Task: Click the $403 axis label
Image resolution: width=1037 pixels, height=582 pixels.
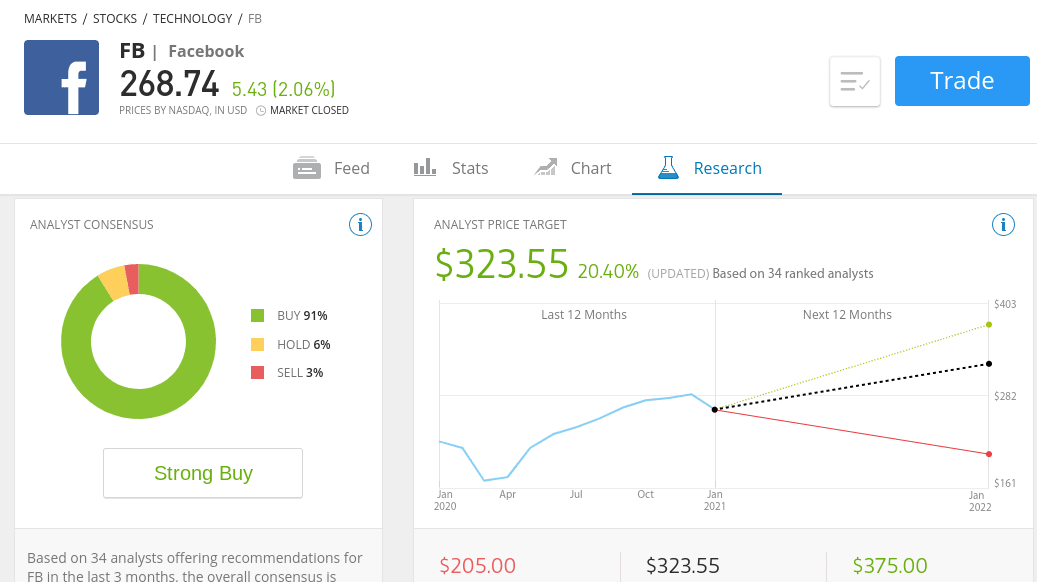Action: tap(1005, 304)
